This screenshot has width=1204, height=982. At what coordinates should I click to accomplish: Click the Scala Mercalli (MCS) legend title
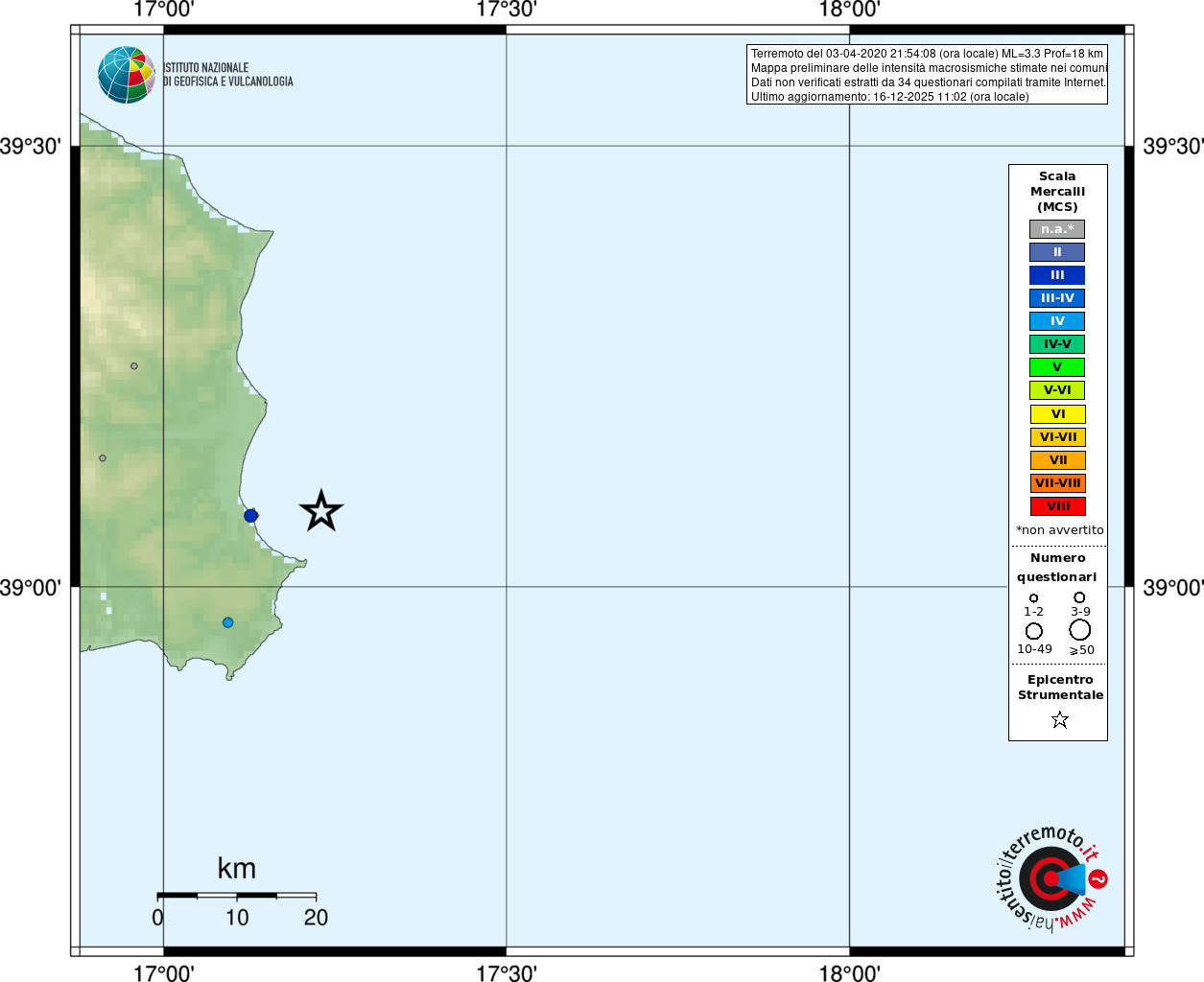[x=1057, y=192]
